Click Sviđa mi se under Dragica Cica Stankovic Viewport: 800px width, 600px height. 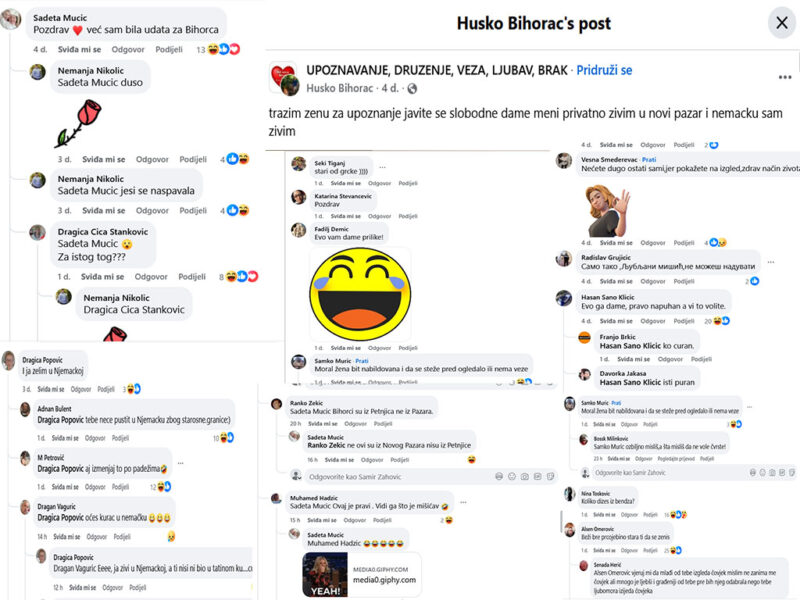click(102, 277)
